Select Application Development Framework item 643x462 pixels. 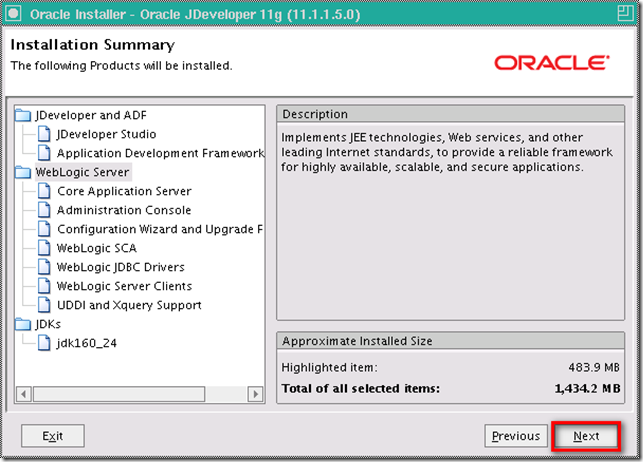coord(160,153)
